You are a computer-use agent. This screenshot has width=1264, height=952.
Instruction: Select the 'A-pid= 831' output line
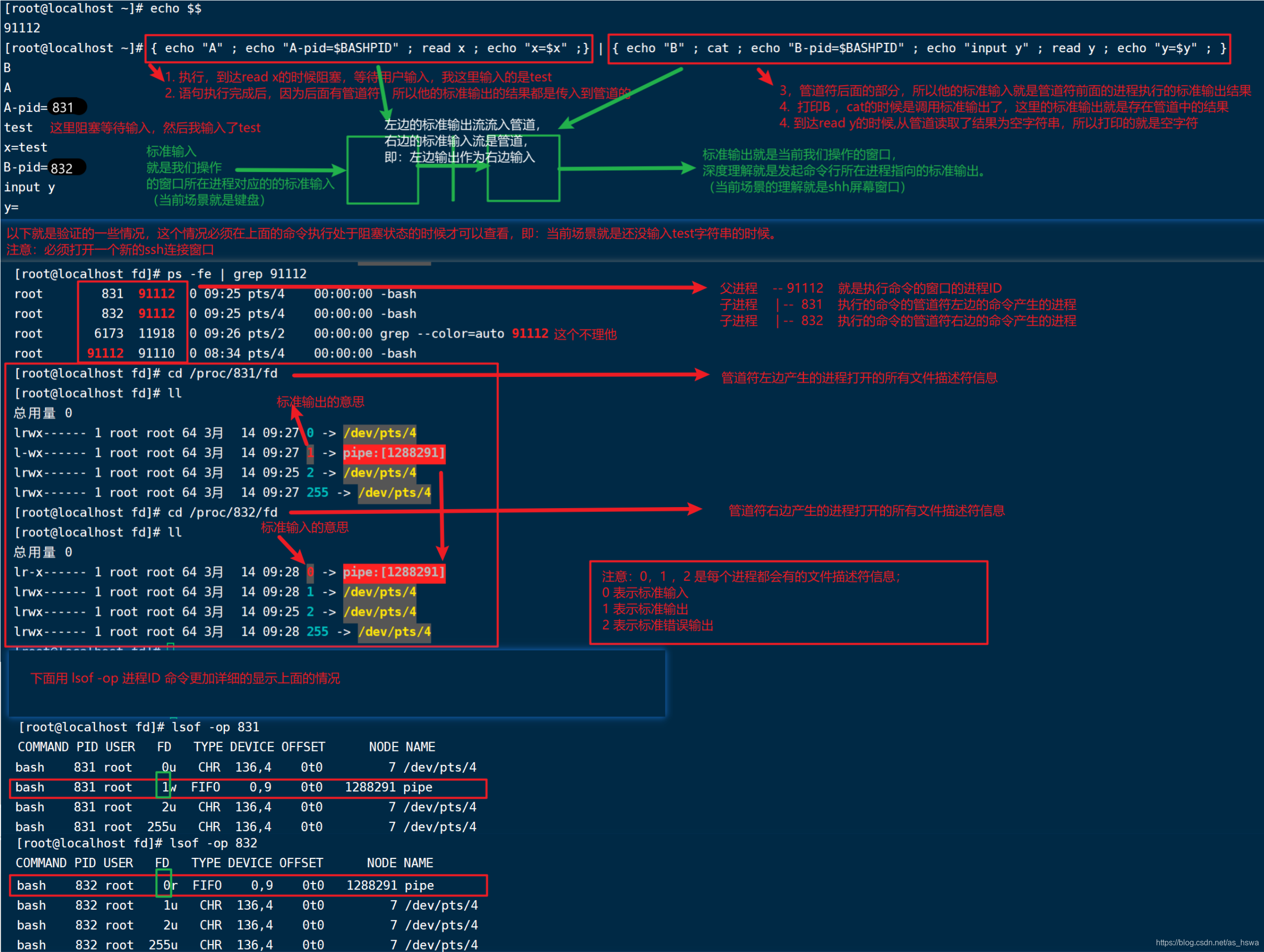pyautogui.click(x=45, y=107)
